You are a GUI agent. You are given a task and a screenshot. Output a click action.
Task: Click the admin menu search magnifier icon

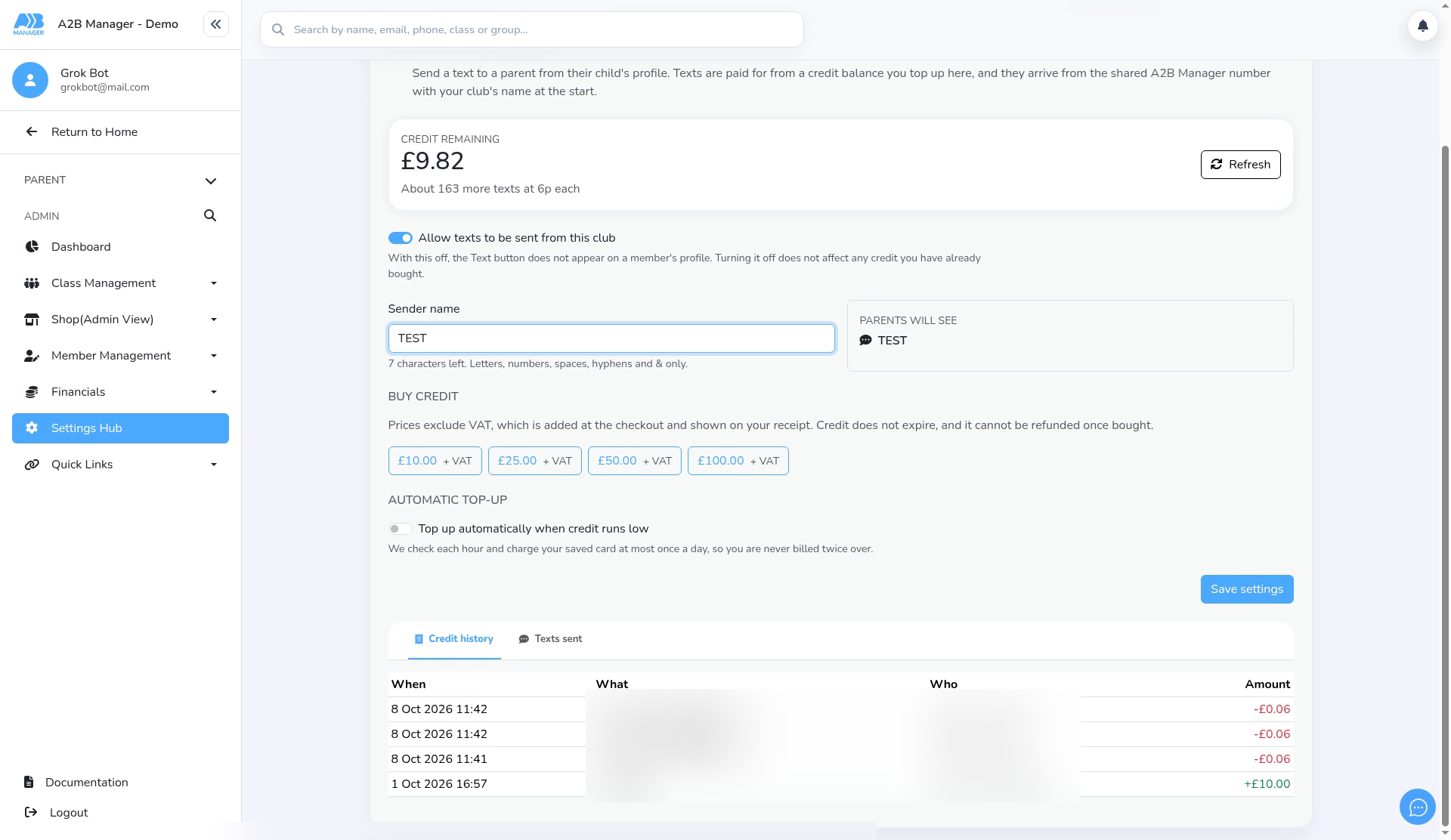(x=210, y=216)
